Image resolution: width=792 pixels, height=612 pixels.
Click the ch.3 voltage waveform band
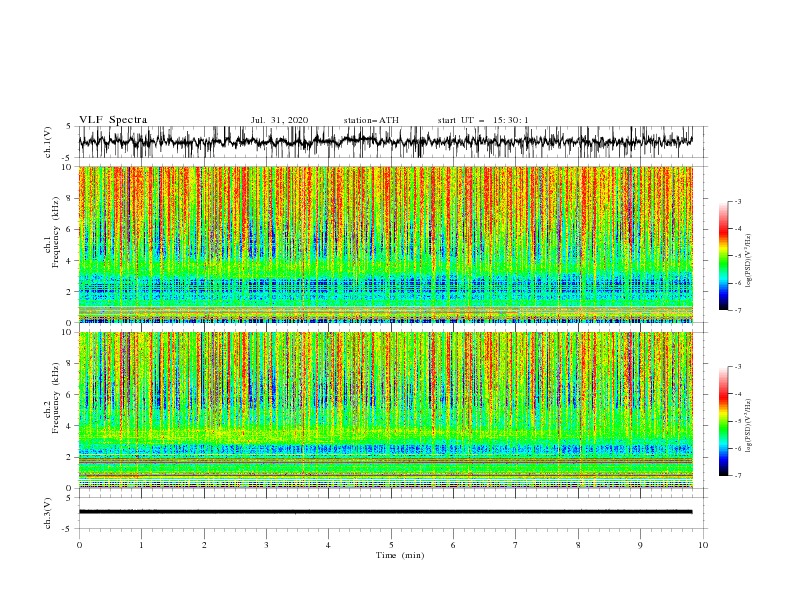click(x=385, y=512)
